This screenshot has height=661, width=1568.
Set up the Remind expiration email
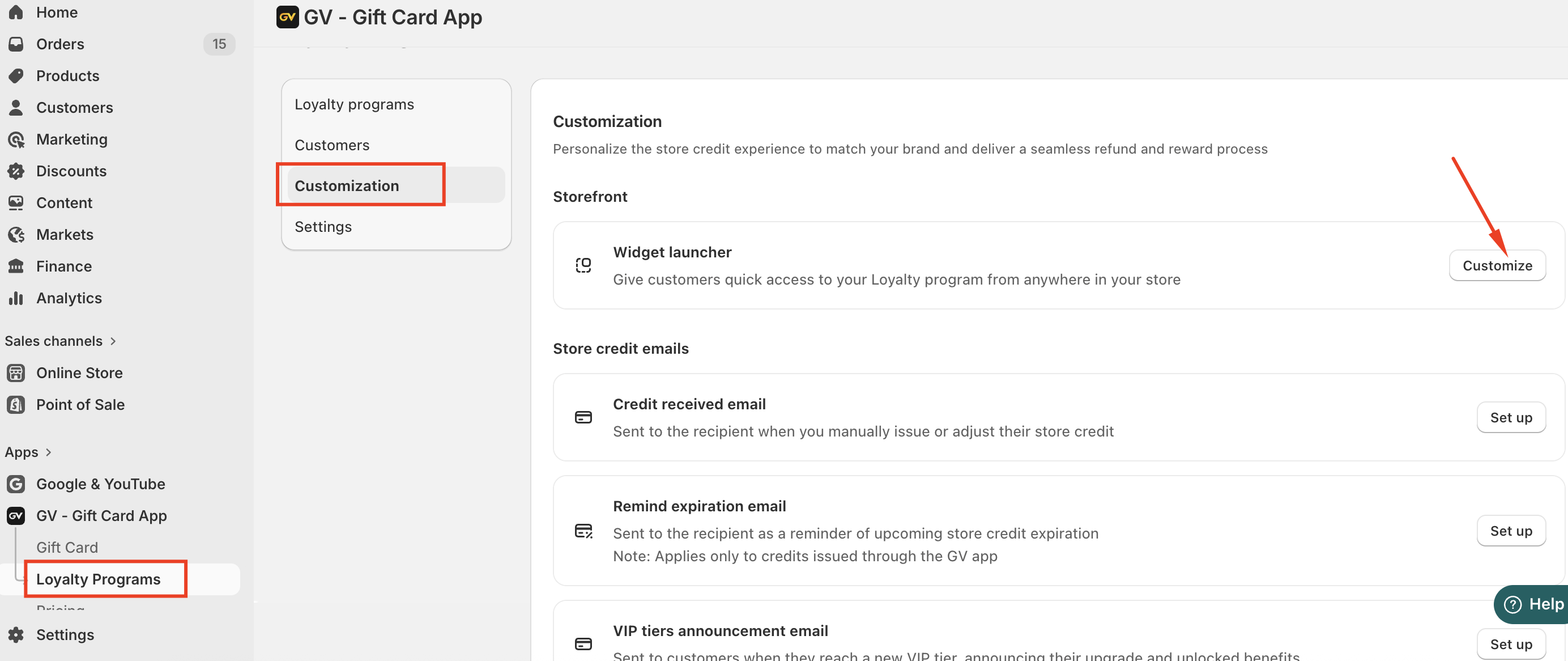[1510, 531]
